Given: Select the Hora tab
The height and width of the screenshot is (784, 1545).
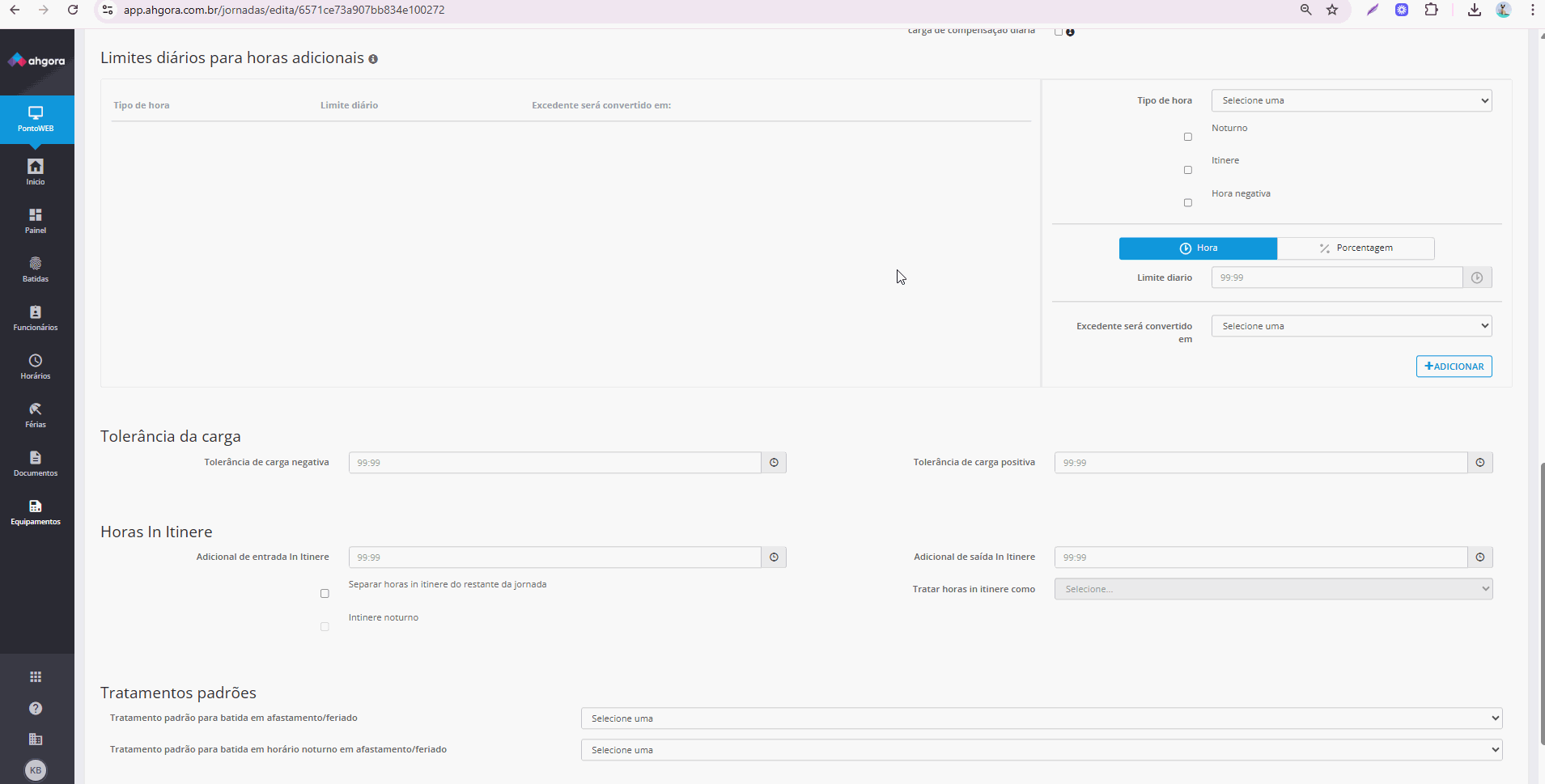Looking at the screenshot, I should [x=1198, y=248].
